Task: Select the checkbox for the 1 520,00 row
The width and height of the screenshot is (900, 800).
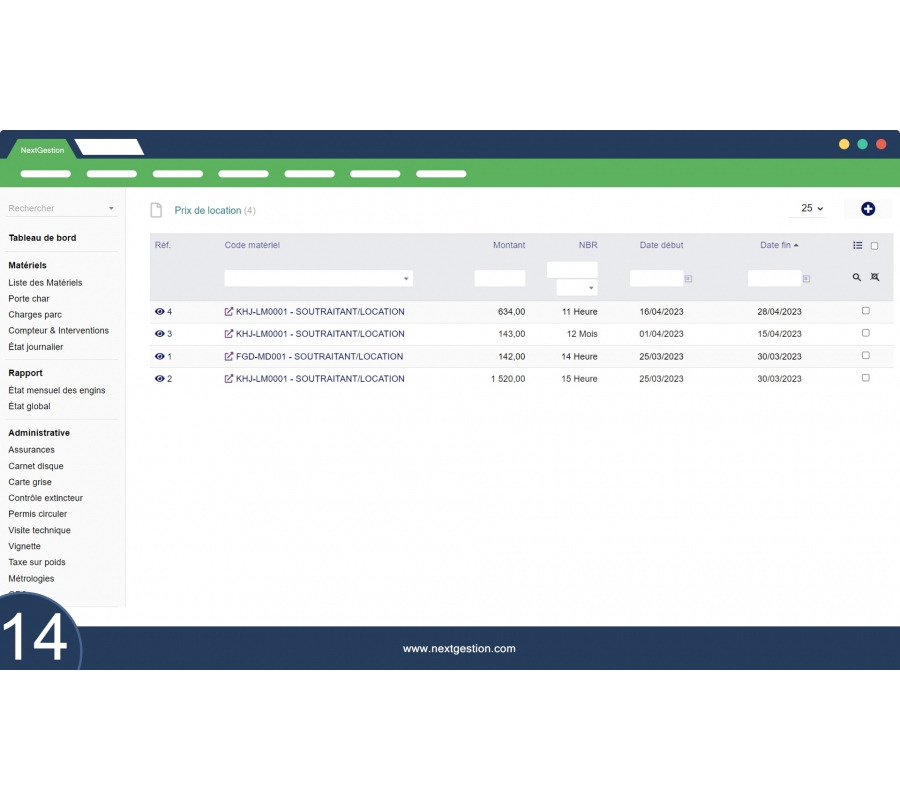Action: pos(865,378)
